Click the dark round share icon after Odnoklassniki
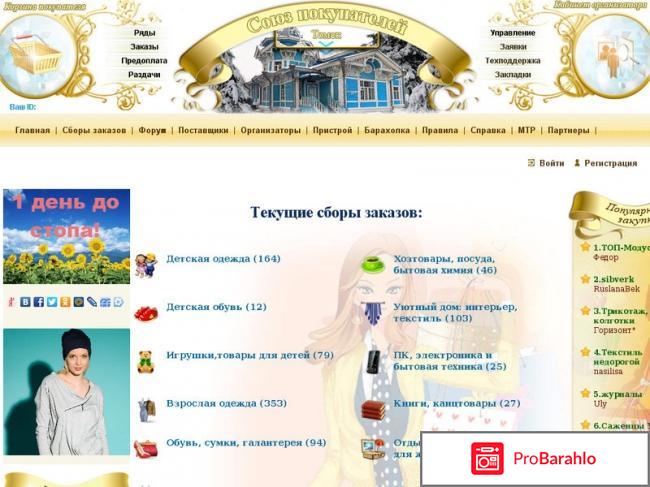650x487 pixels. [x=78, y=302]
